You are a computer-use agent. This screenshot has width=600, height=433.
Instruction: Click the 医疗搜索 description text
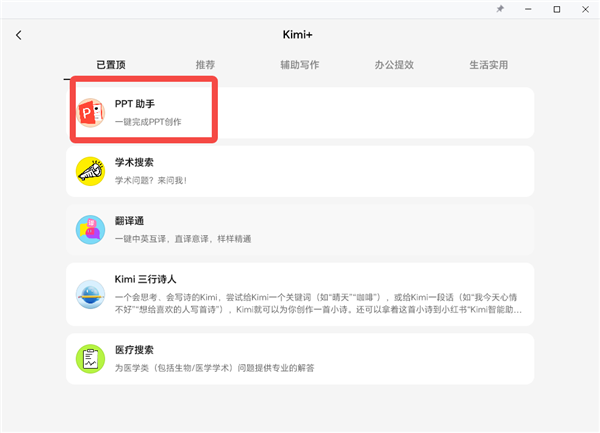(x=215, y=368)
